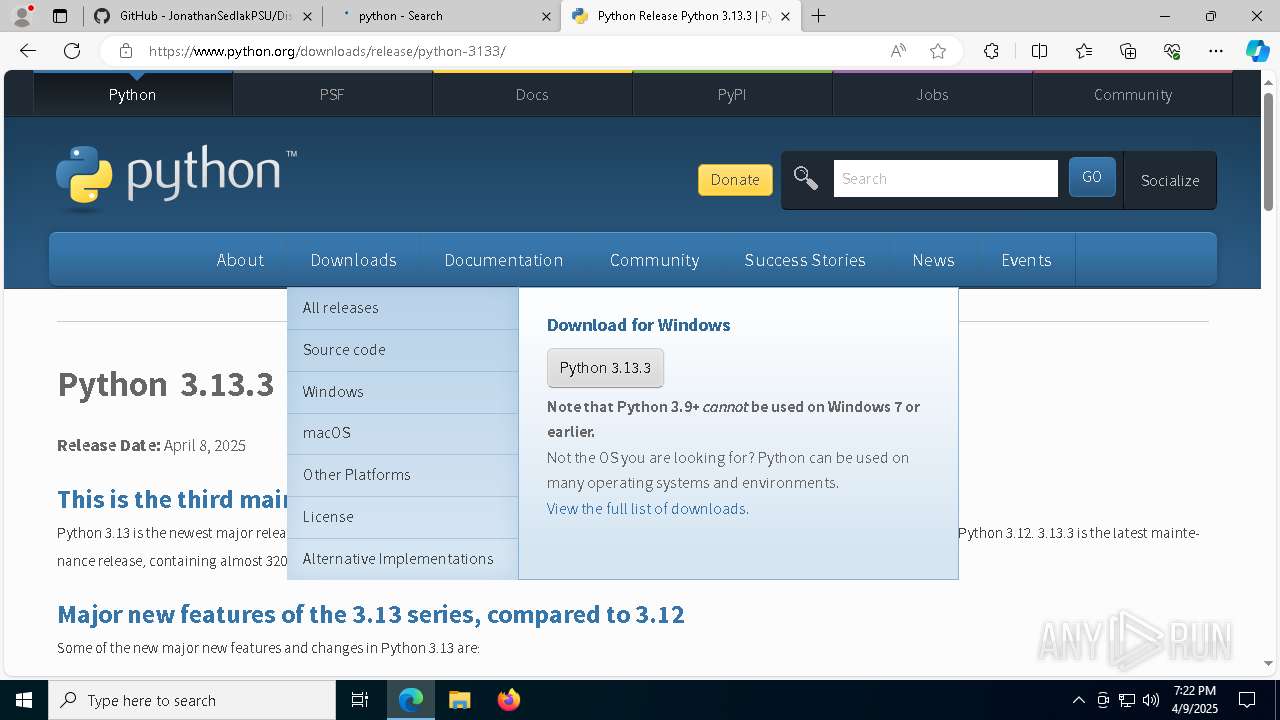Open the Events main menu

point(1026,260)
